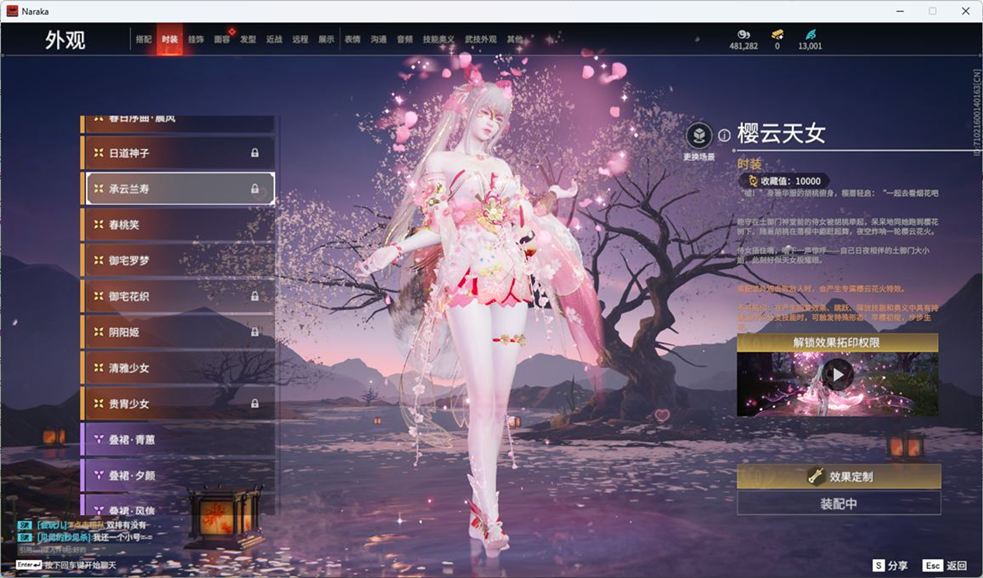Pick the 叠裙·夕颜 outfit
This screenshot has width=983, height=578.
(x=179, y=475)
